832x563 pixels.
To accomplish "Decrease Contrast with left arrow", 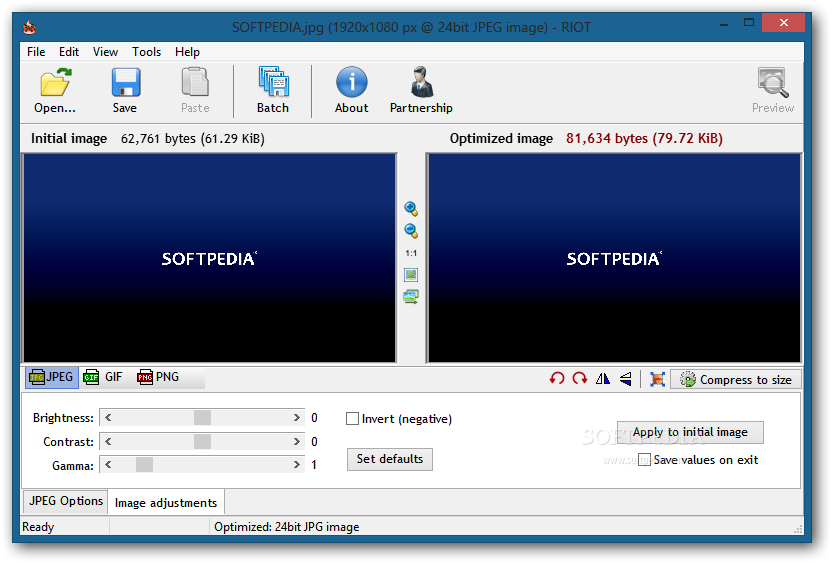I will 108,441.
